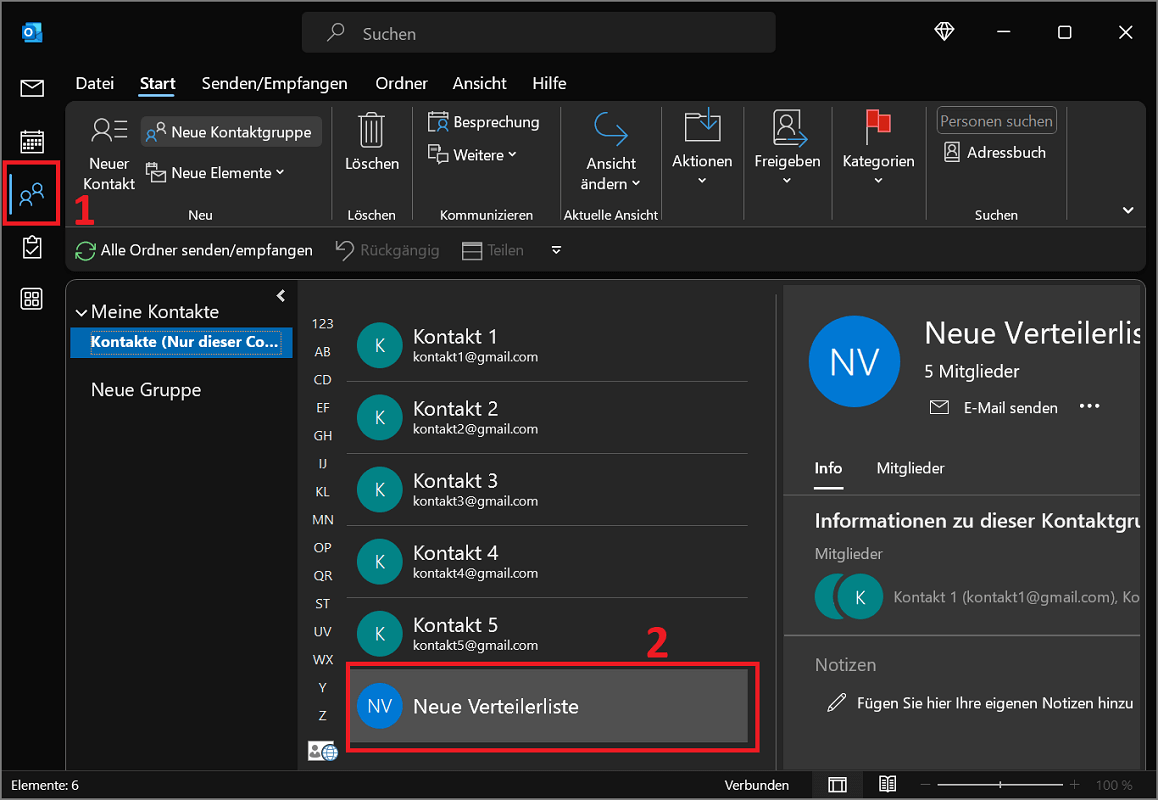1158x800 pixels.
Task: Customize the quick access toolbar dropdown
Action: click(x=556, y=250)
